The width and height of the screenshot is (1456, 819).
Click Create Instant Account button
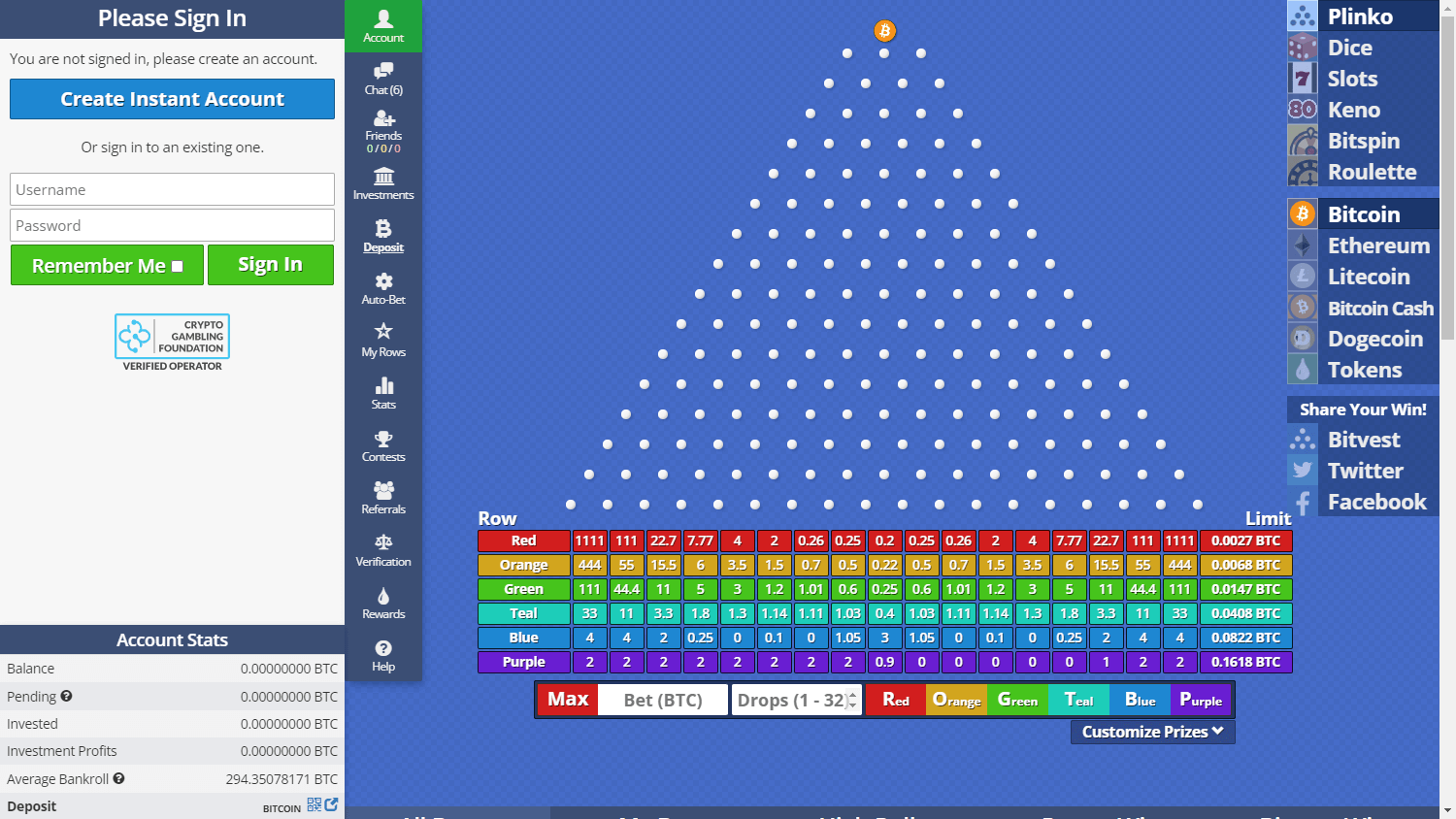tap(172, 99)
